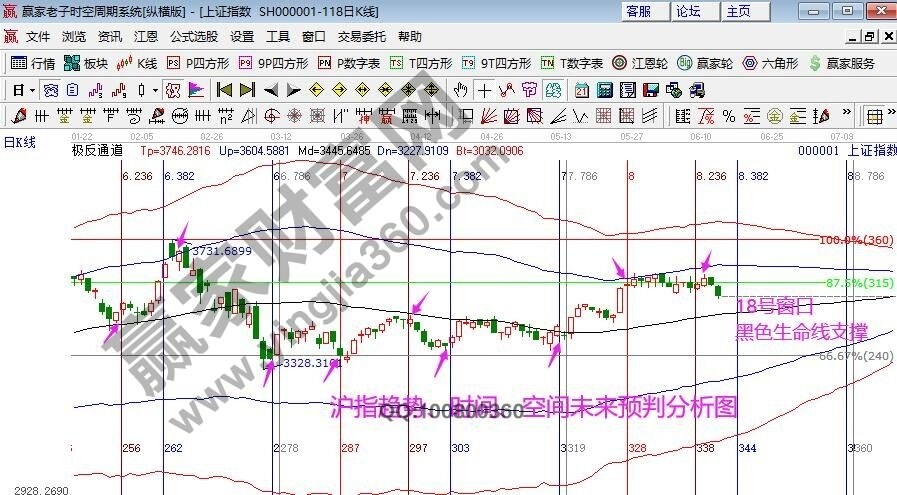Click the percent % tool icon
Image resolution: width=897 pixels, height=495 pixels.
pyautogui.click(x=729, y=116)
